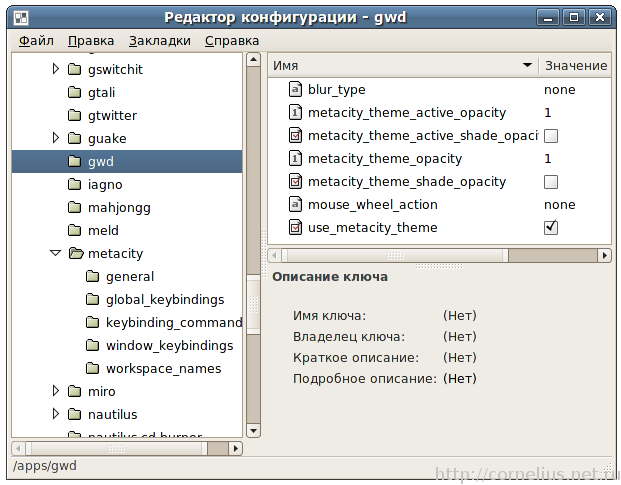
Task: Select the use_metacity_theme key name
Action: 373,228
